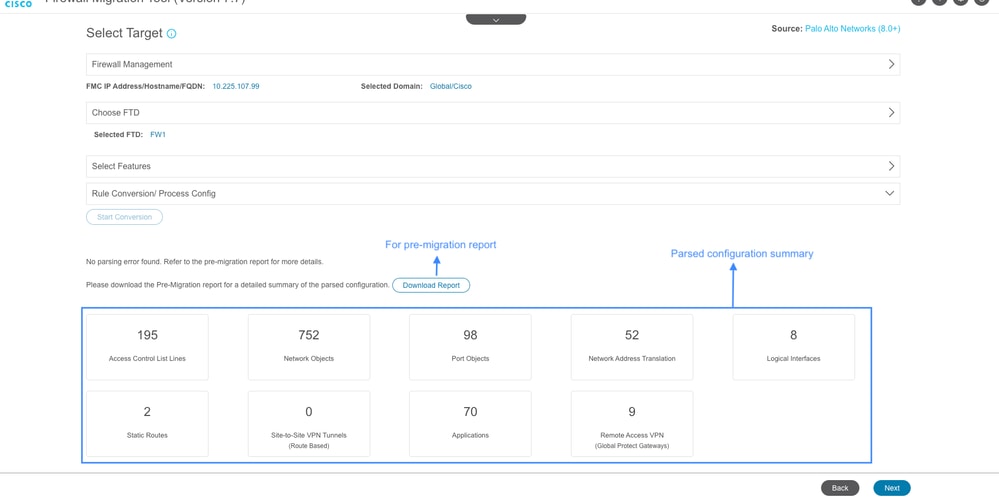Click the Back button
Viewport: 999px width, 499px height.
tap(840, 488)
